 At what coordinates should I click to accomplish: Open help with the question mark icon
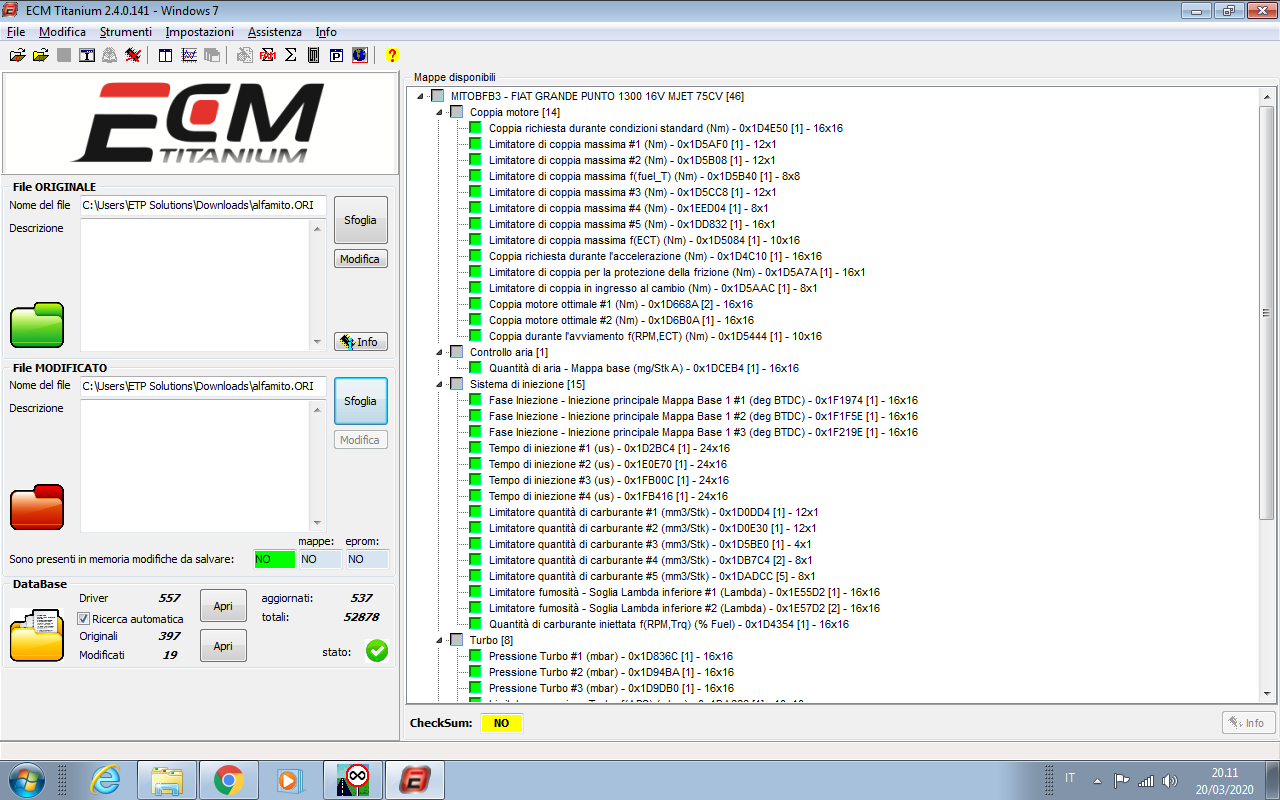392,55
